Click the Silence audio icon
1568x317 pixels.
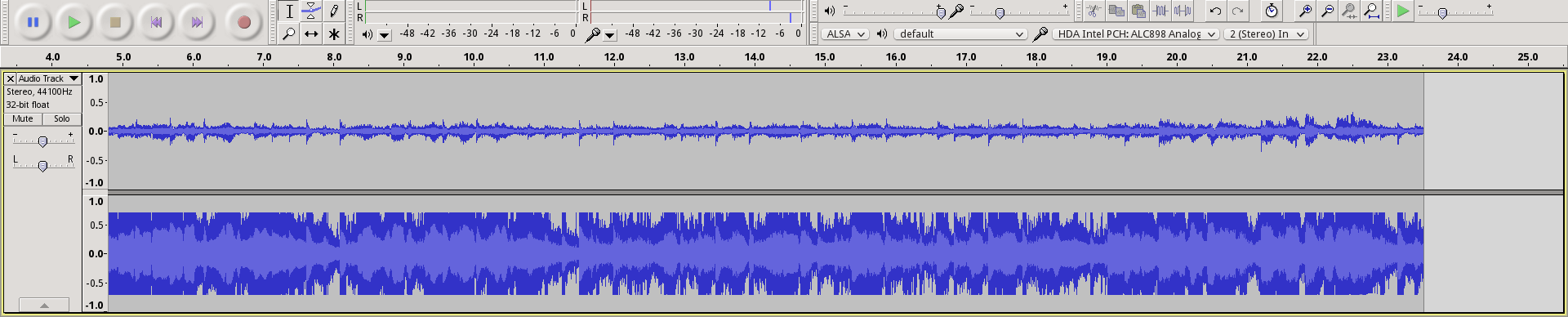(1183, 11)
